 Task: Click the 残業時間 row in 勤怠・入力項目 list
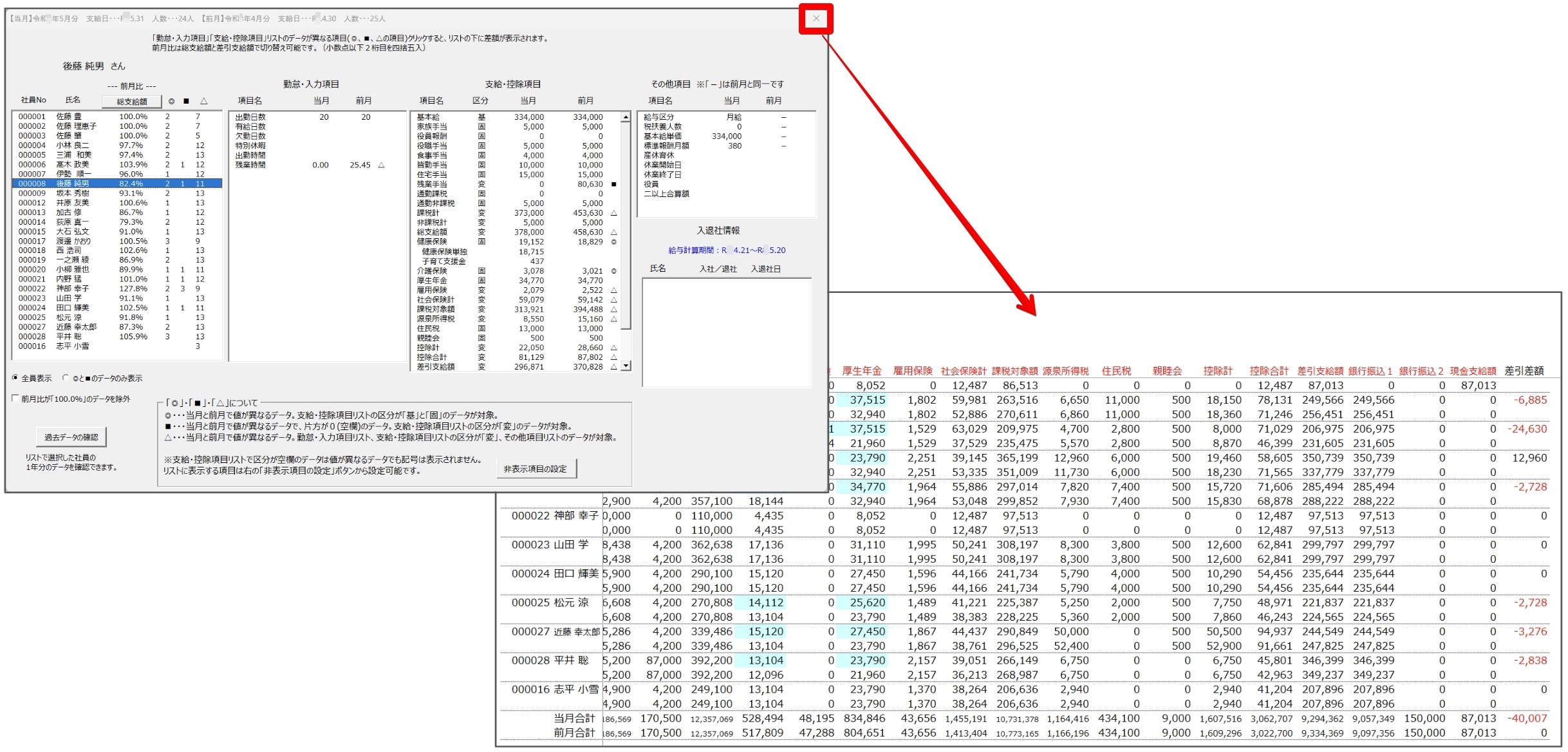click(x=317, y=165)
